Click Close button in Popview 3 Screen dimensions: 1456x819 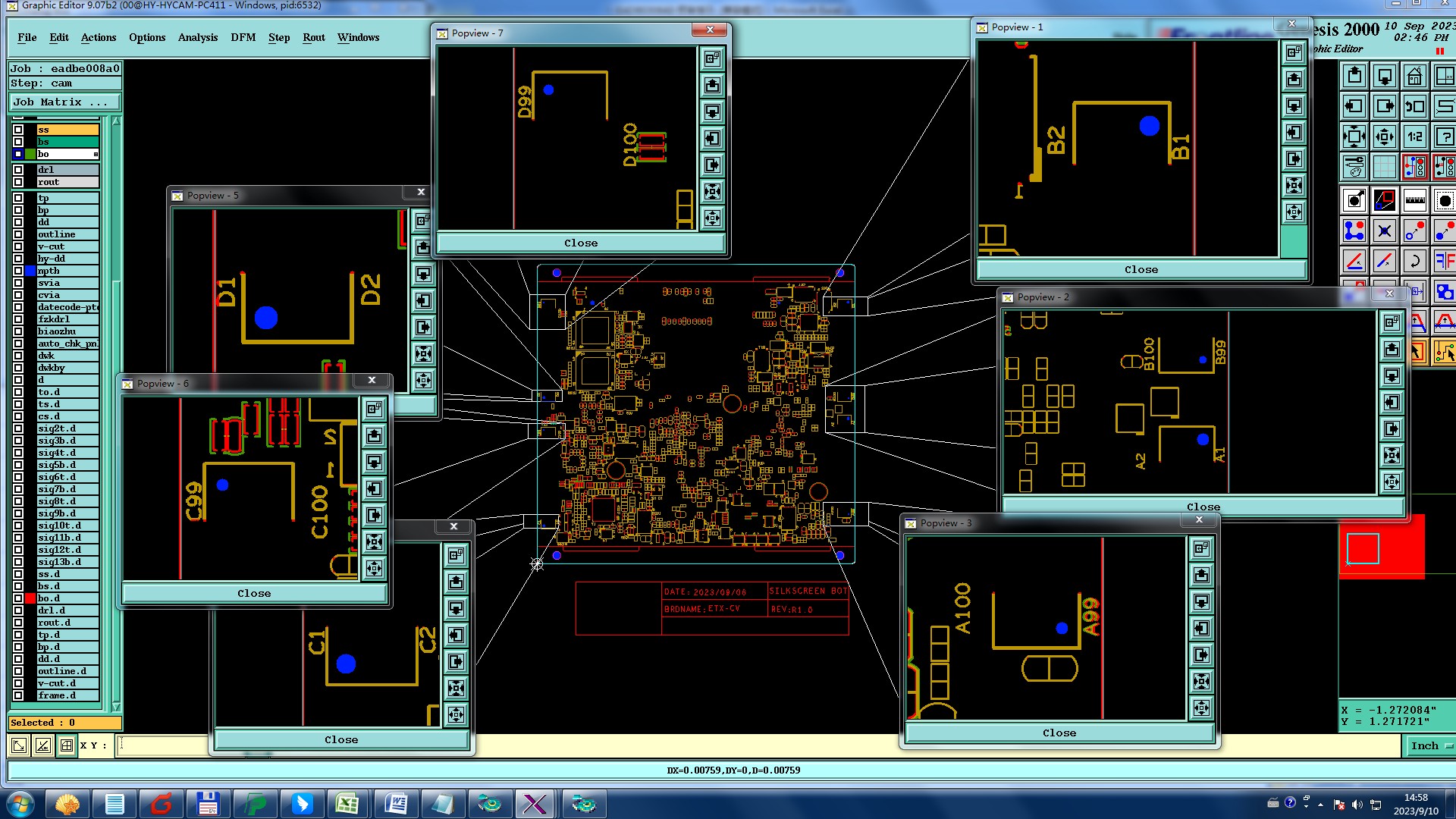(1059, 733)
